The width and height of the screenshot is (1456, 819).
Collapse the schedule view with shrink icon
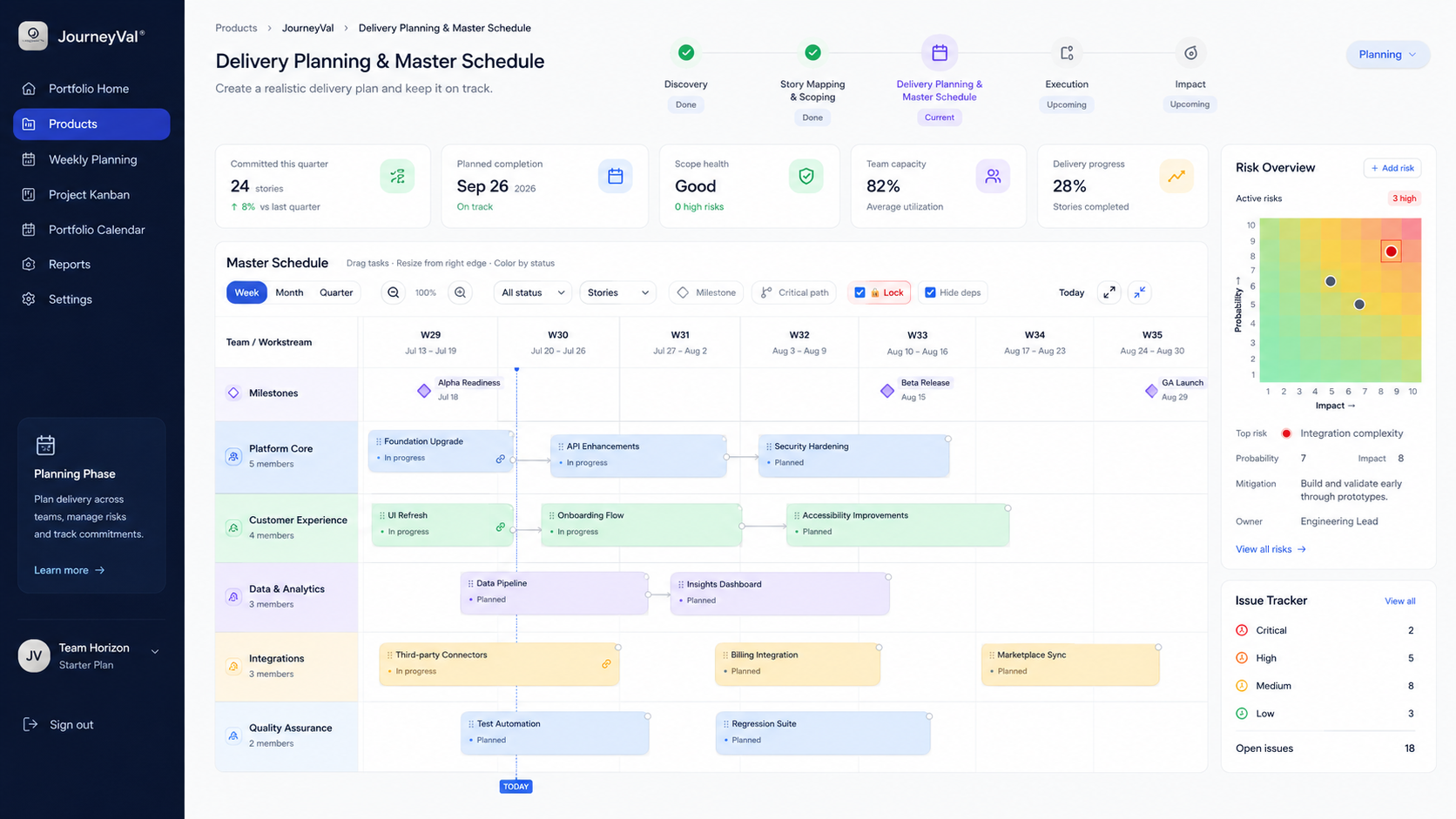(x=1139, y=292)
